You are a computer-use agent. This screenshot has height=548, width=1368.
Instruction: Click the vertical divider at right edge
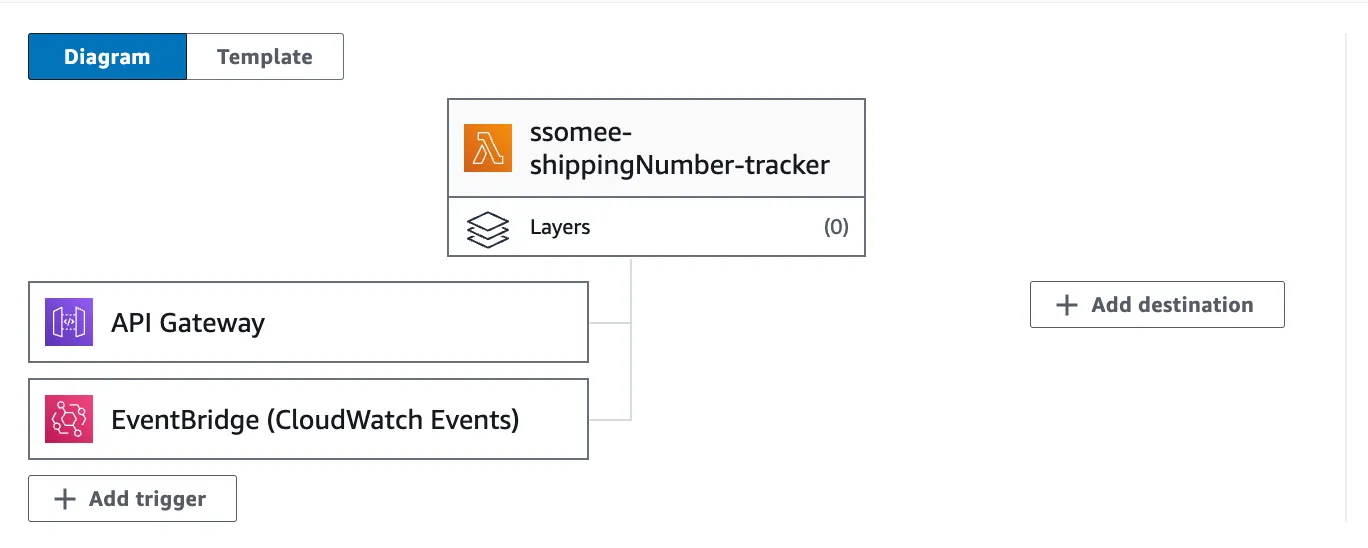pyautogui.click(x=1346, y=280)
